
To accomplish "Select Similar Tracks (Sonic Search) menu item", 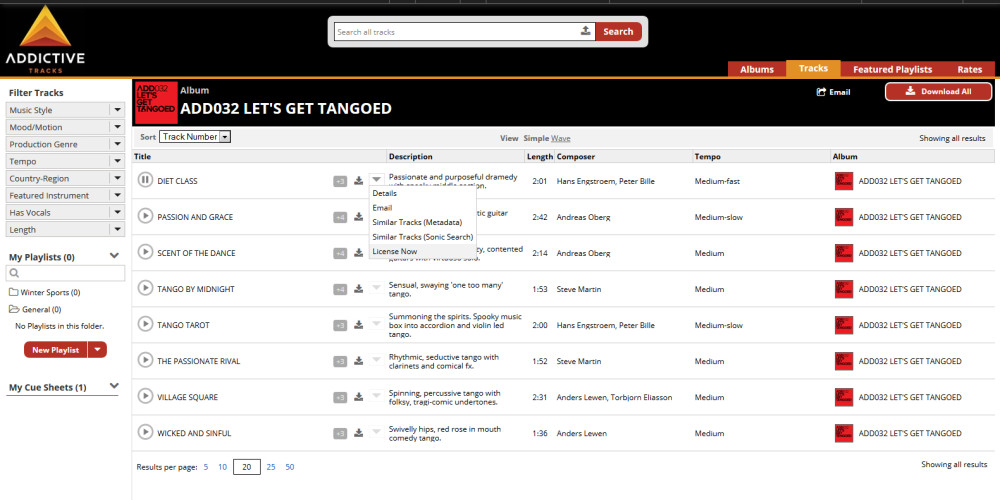I will click(422, 237).
